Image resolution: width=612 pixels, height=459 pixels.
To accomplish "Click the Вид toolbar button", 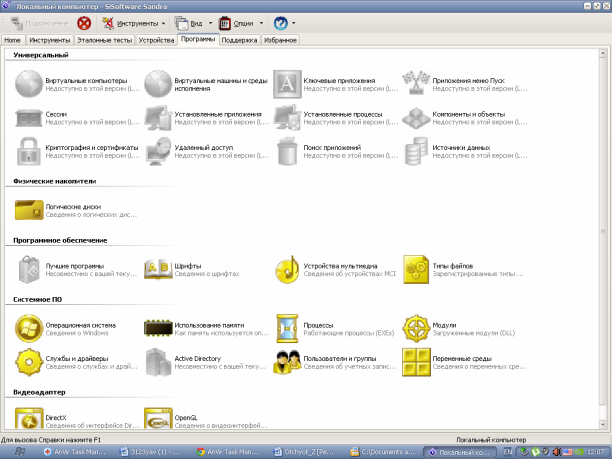I will point(190,23).
